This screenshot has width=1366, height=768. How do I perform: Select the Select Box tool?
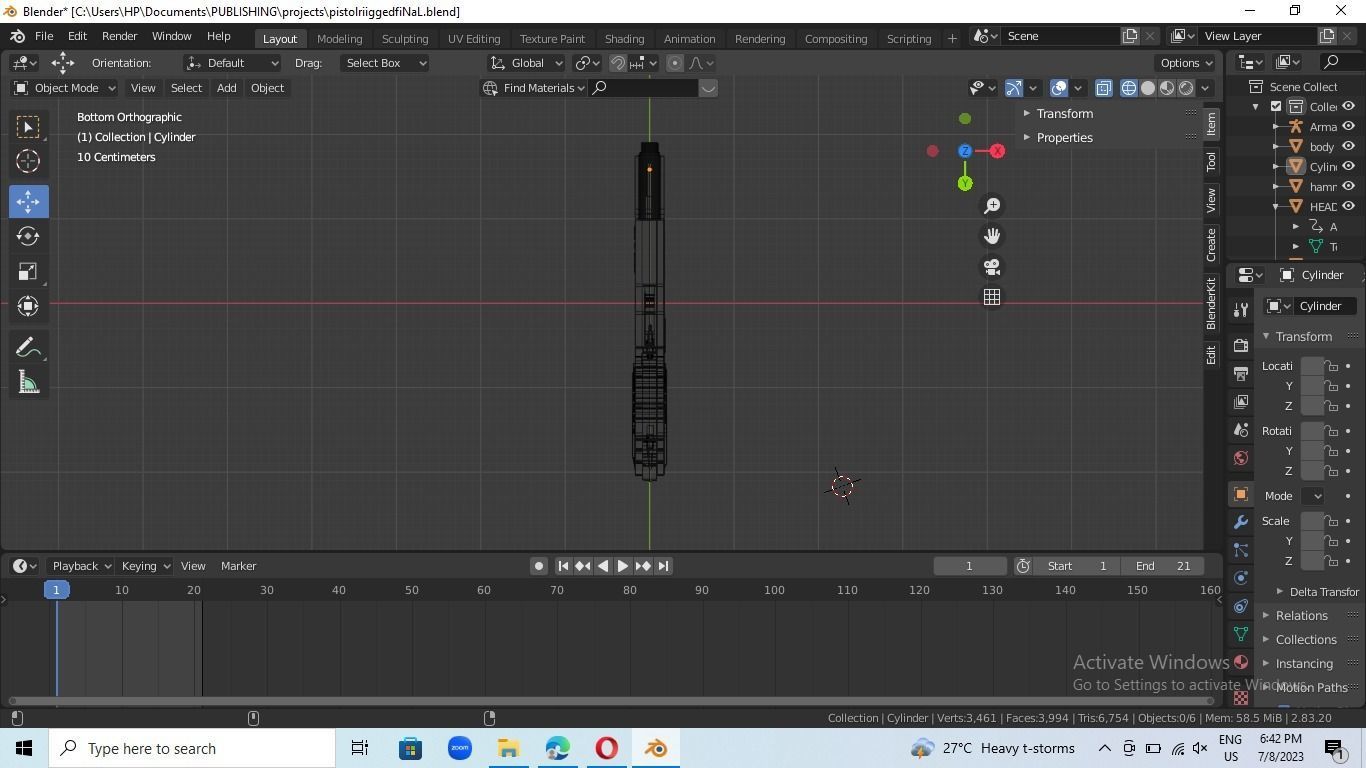pos(28,126)
